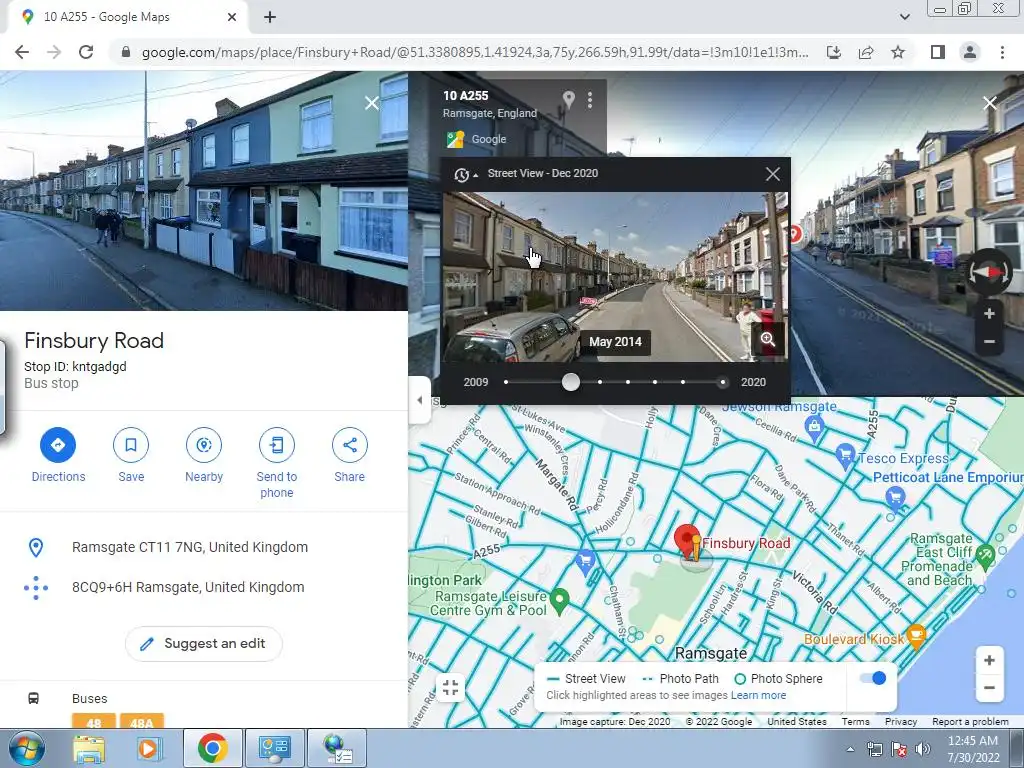Close the Finsbury Road photo header
1024x768 pixels.
(372, 103)
